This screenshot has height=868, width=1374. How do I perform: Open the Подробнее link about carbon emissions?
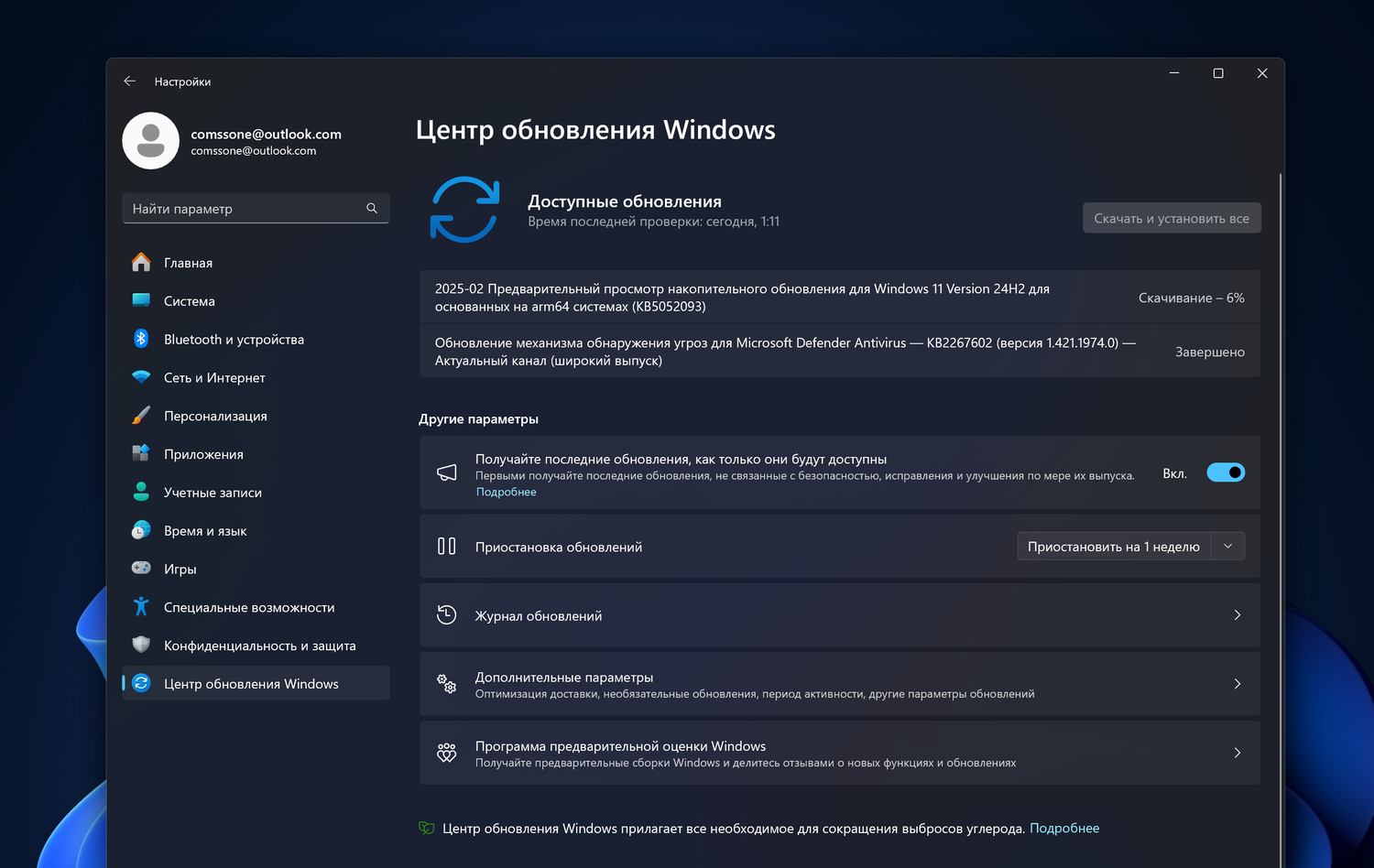[1064, 828]
